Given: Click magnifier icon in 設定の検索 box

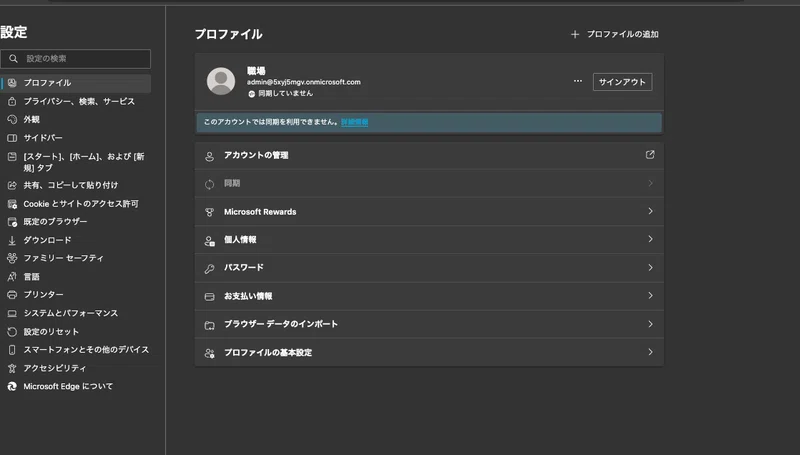Looking at the screenshot, I should (14, 59).
